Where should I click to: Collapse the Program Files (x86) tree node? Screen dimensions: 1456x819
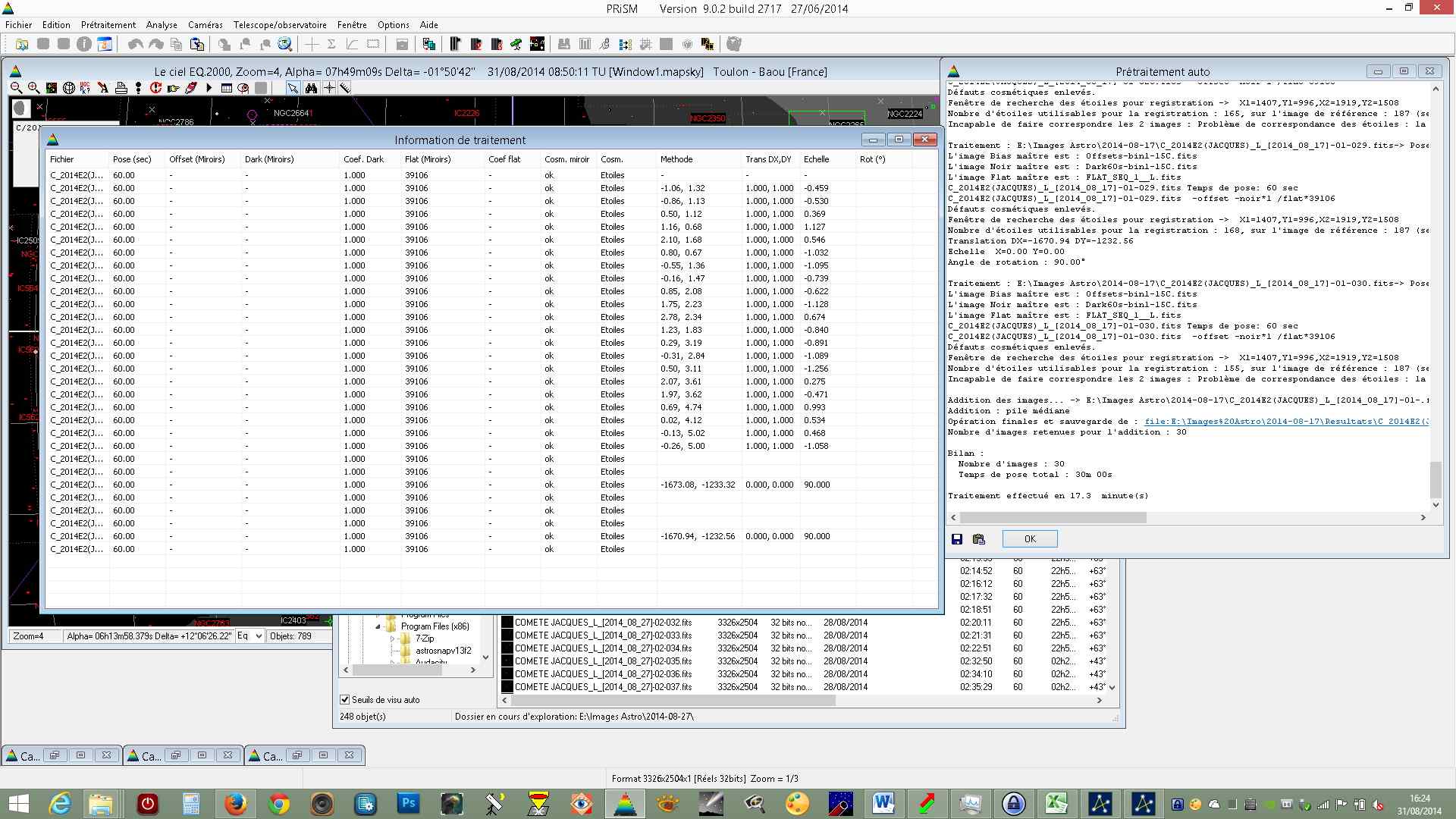(x=378, y=626)
